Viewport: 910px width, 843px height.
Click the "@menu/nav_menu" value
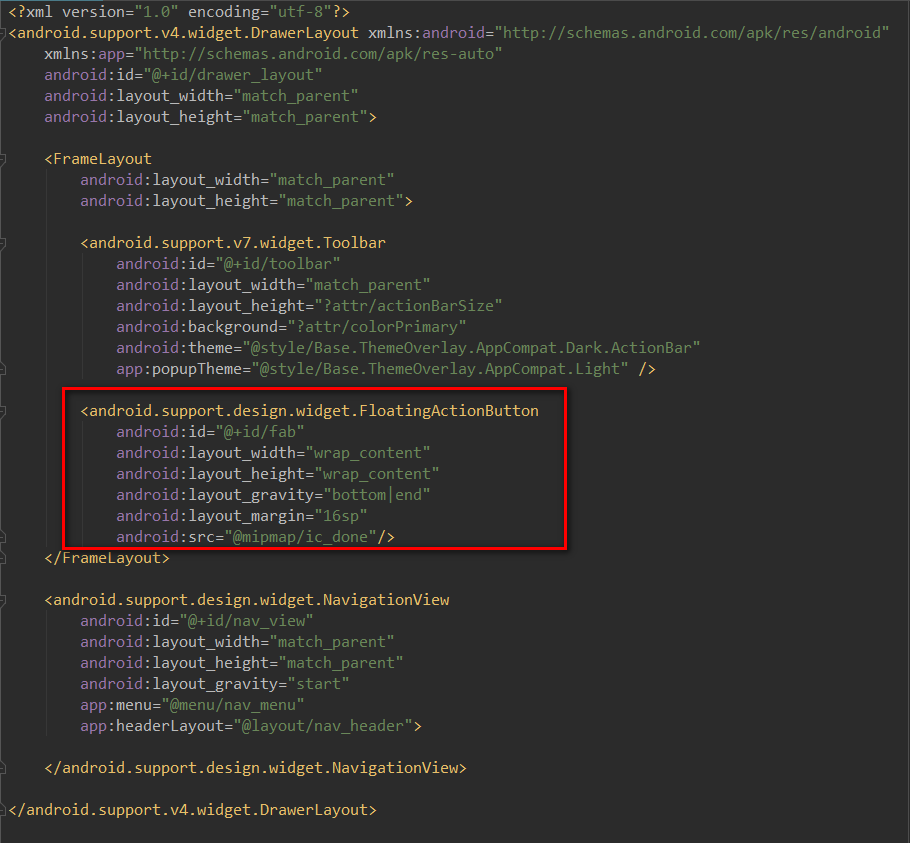[233, 705]
